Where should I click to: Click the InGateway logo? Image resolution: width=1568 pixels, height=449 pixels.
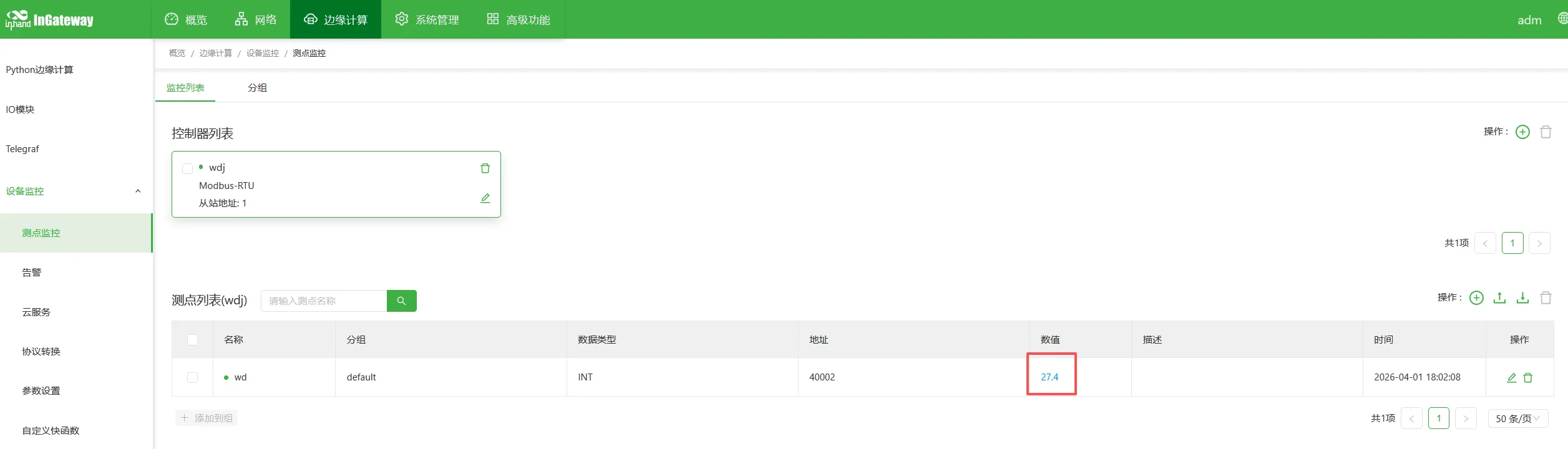pos(49,20)
